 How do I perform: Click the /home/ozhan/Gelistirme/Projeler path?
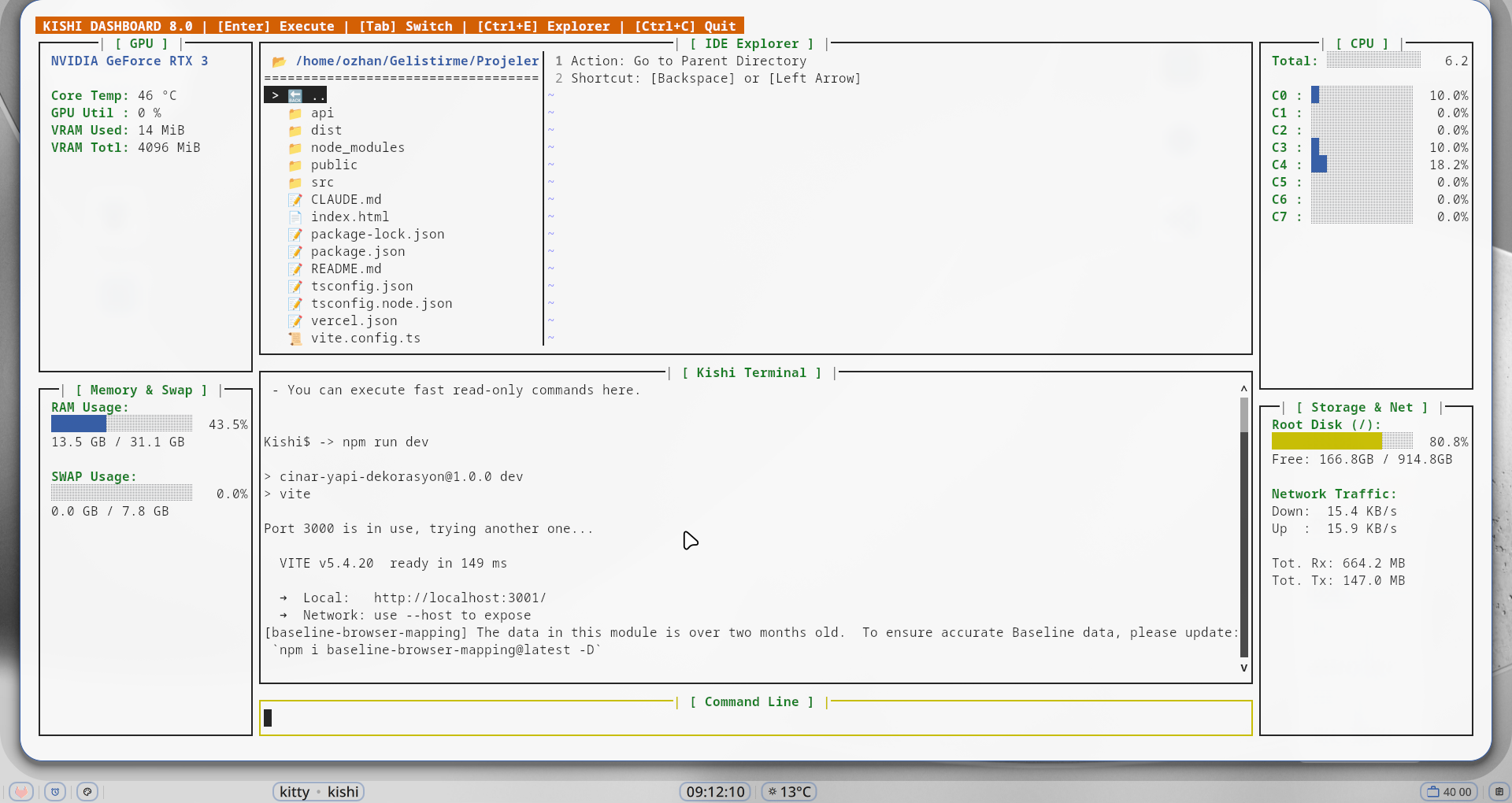point(417,61)
